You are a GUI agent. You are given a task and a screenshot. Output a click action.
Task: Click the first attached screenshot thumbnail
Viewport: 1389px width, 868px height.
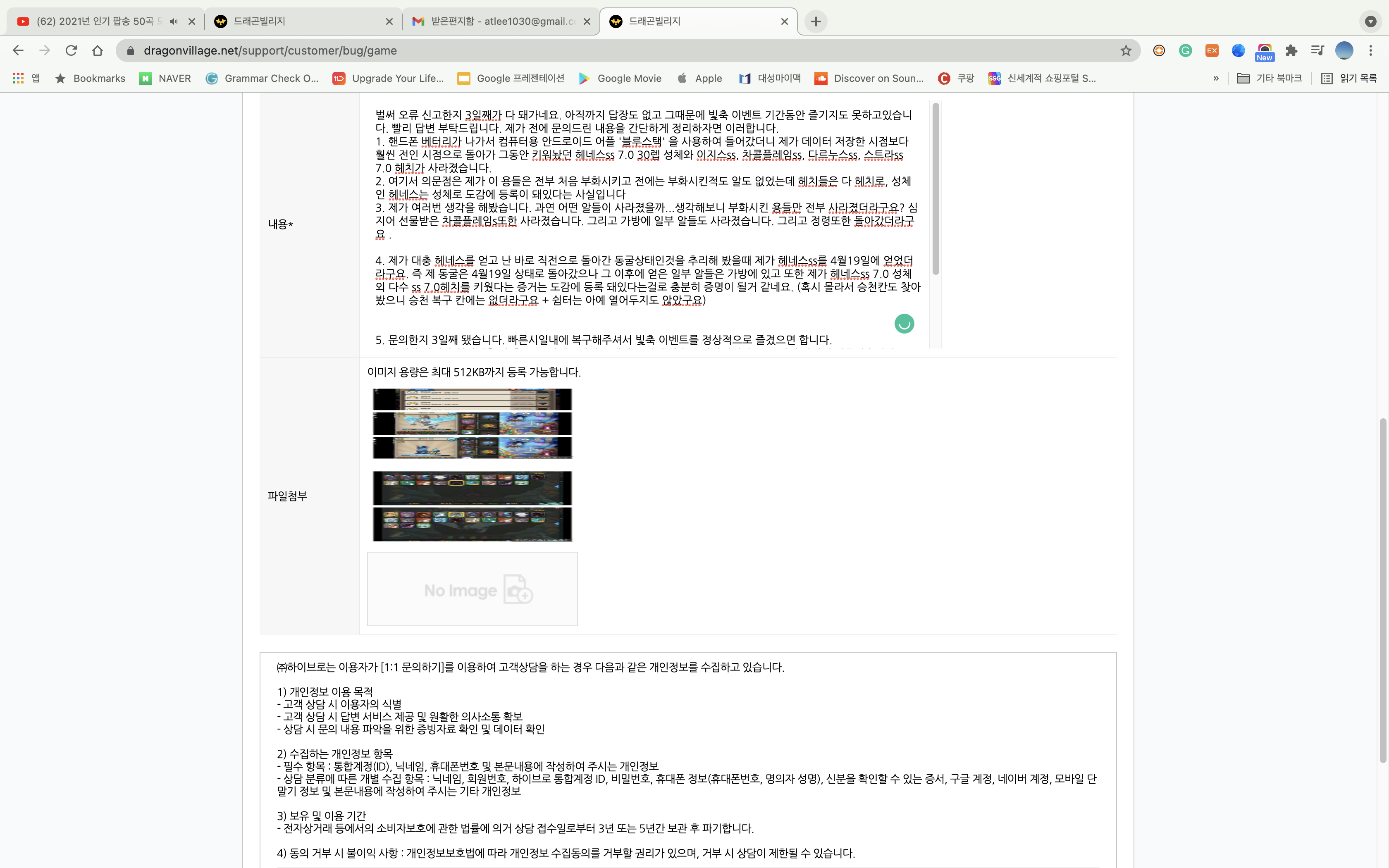[x=472, y=424]
